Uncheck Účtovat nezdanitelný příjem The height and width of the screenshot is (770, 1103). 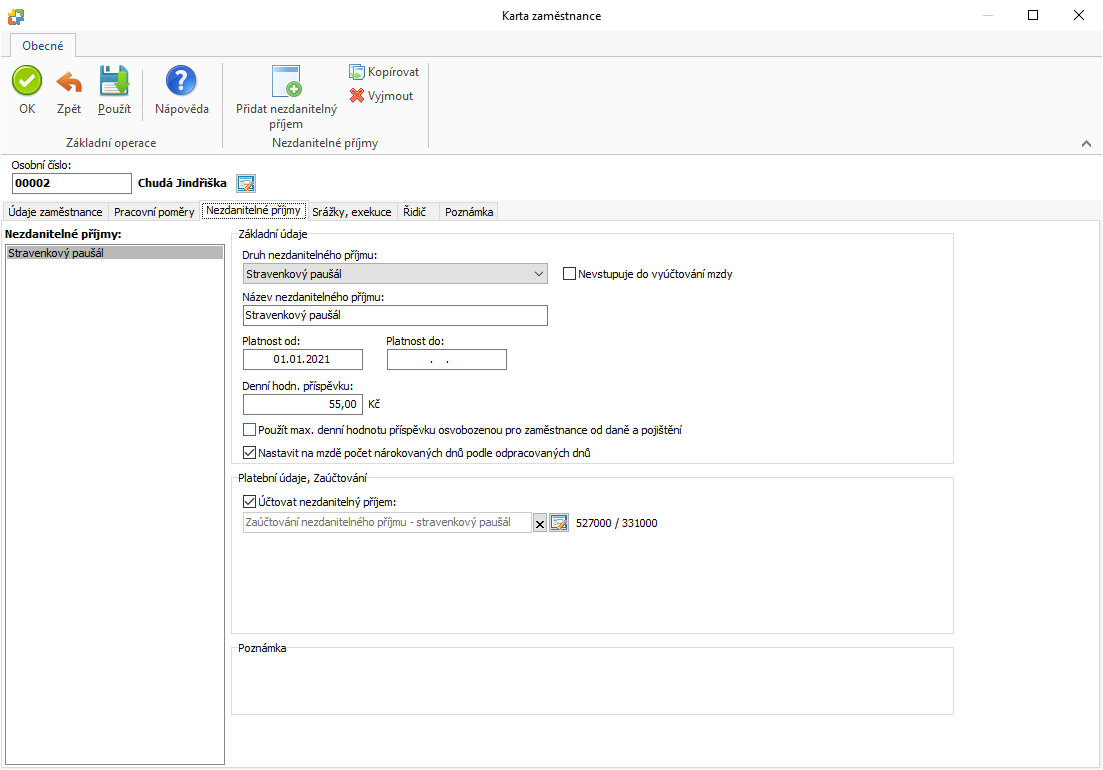pos(250,502)
